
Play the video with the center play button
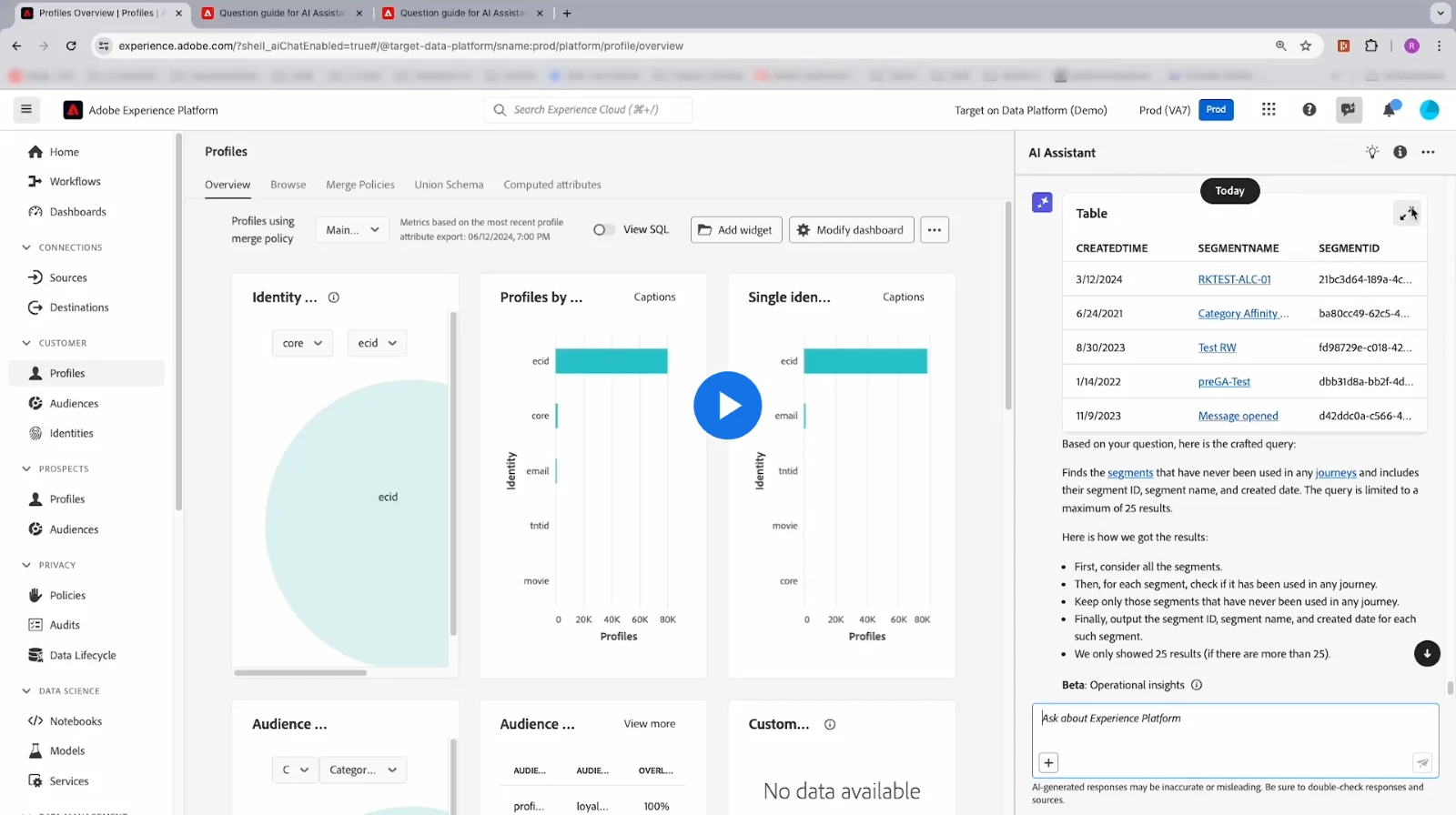pyautogui.click(x=727, y=405)
